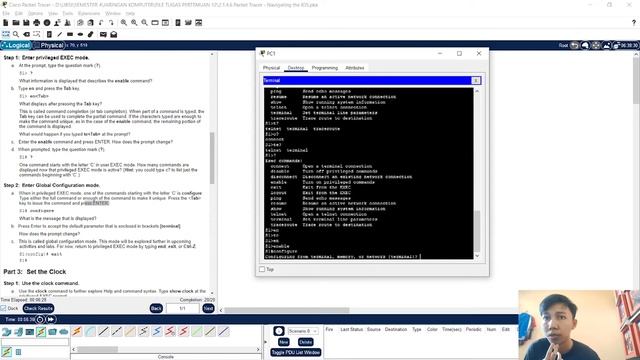Click the Open file folder icon
640x360 pixels.
[x=16, y=23]
